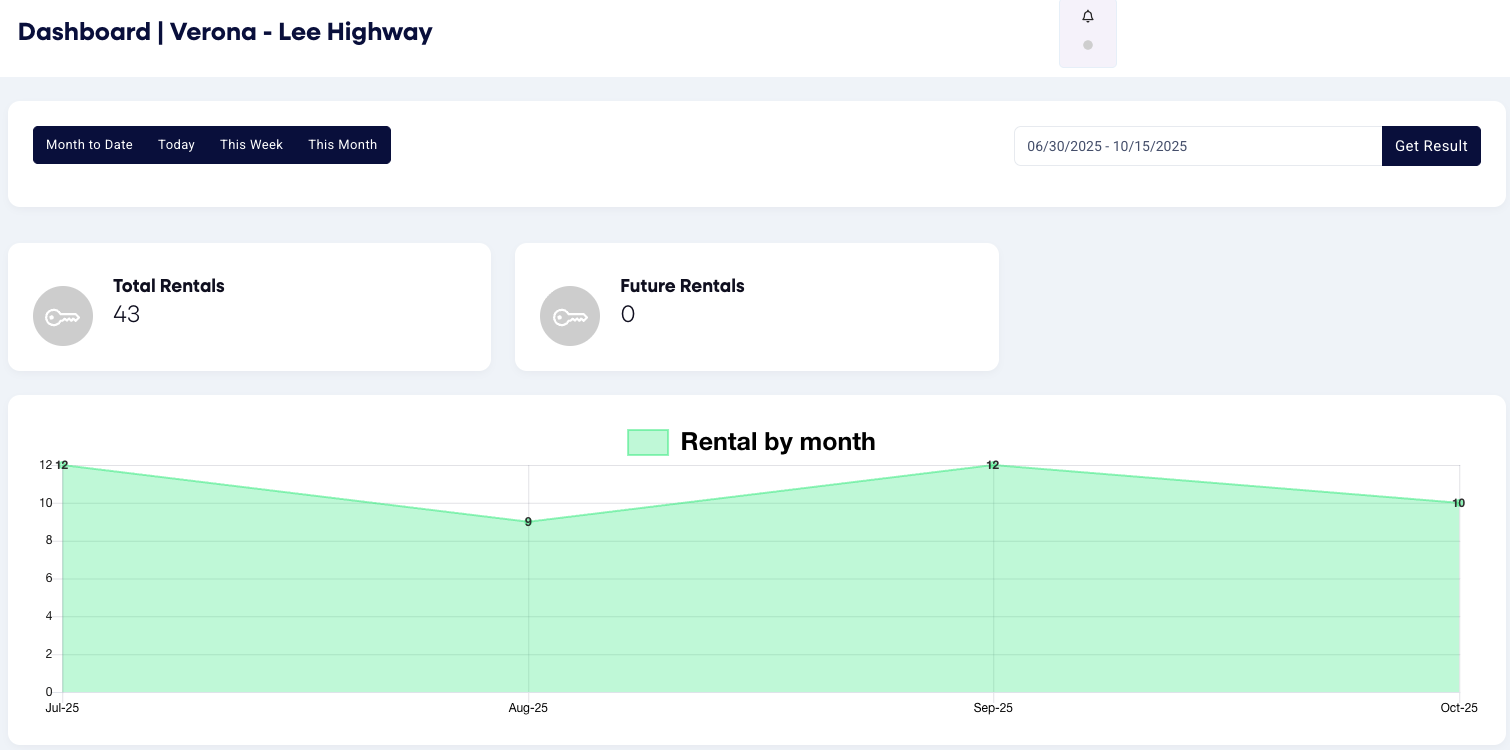This screenshot has height=750, width=1510.
Task: Click the Jul-25 data point labeled 12
Action: (62, 465)
